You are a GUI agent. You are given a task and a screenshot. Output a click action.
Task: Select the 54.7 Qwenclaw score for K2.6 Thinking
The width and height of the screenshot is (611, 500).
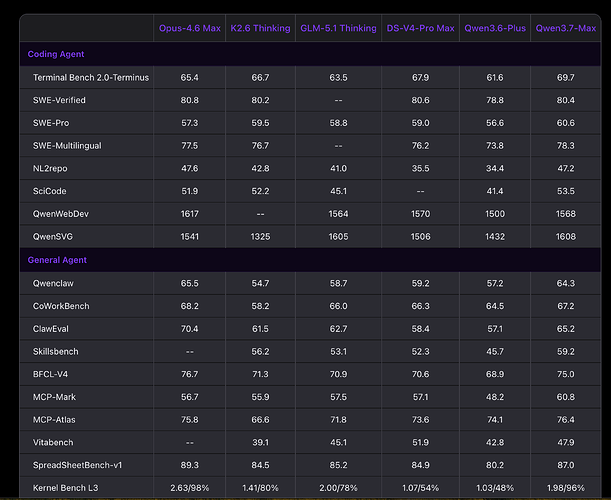260,283
